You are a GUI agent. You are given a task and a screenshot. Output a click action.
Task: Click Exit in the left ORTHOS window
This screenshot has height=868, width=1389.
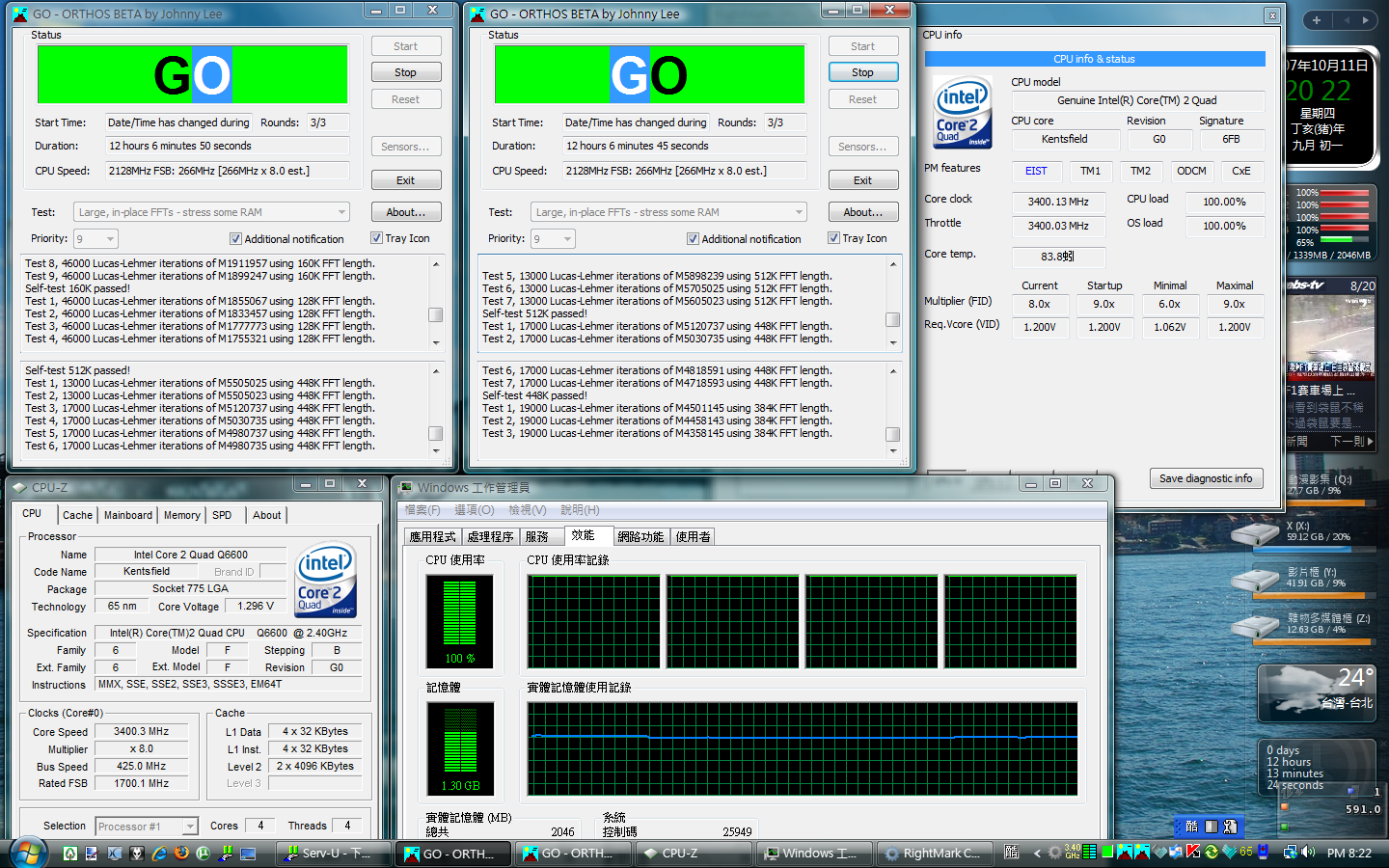(x=405, y=180)
